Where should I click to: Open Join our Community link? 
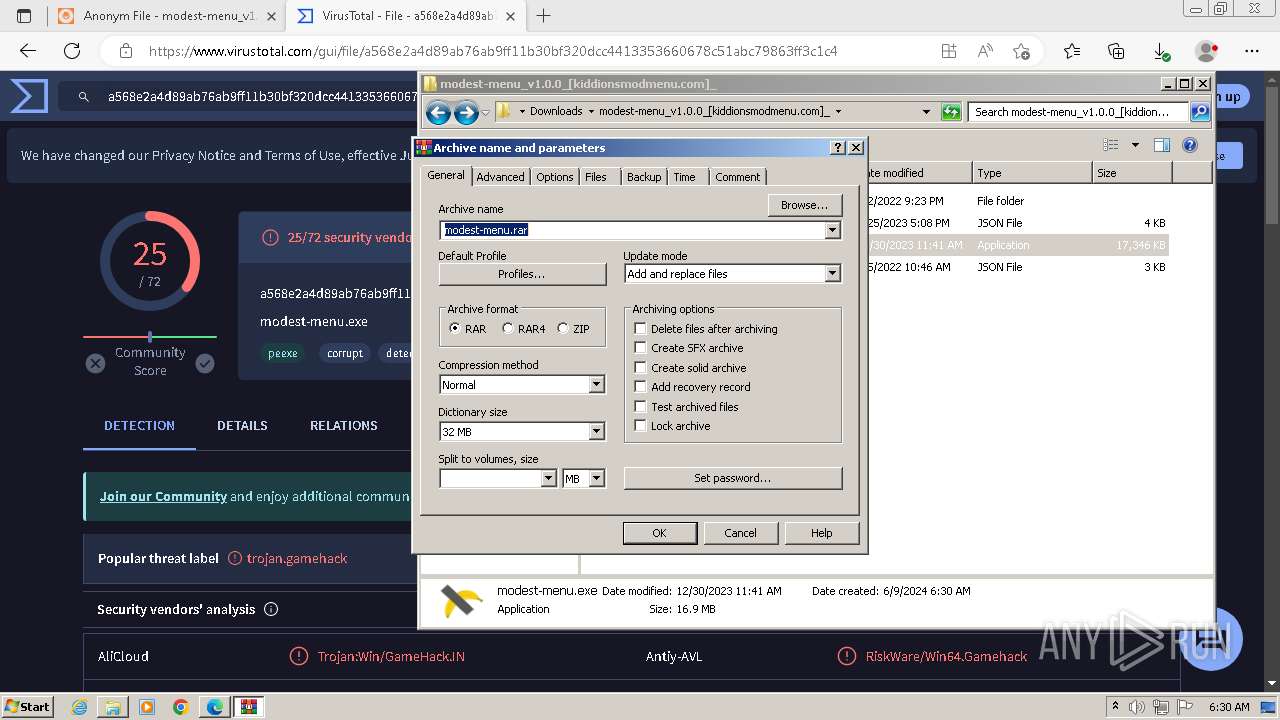tap(163, 496)
